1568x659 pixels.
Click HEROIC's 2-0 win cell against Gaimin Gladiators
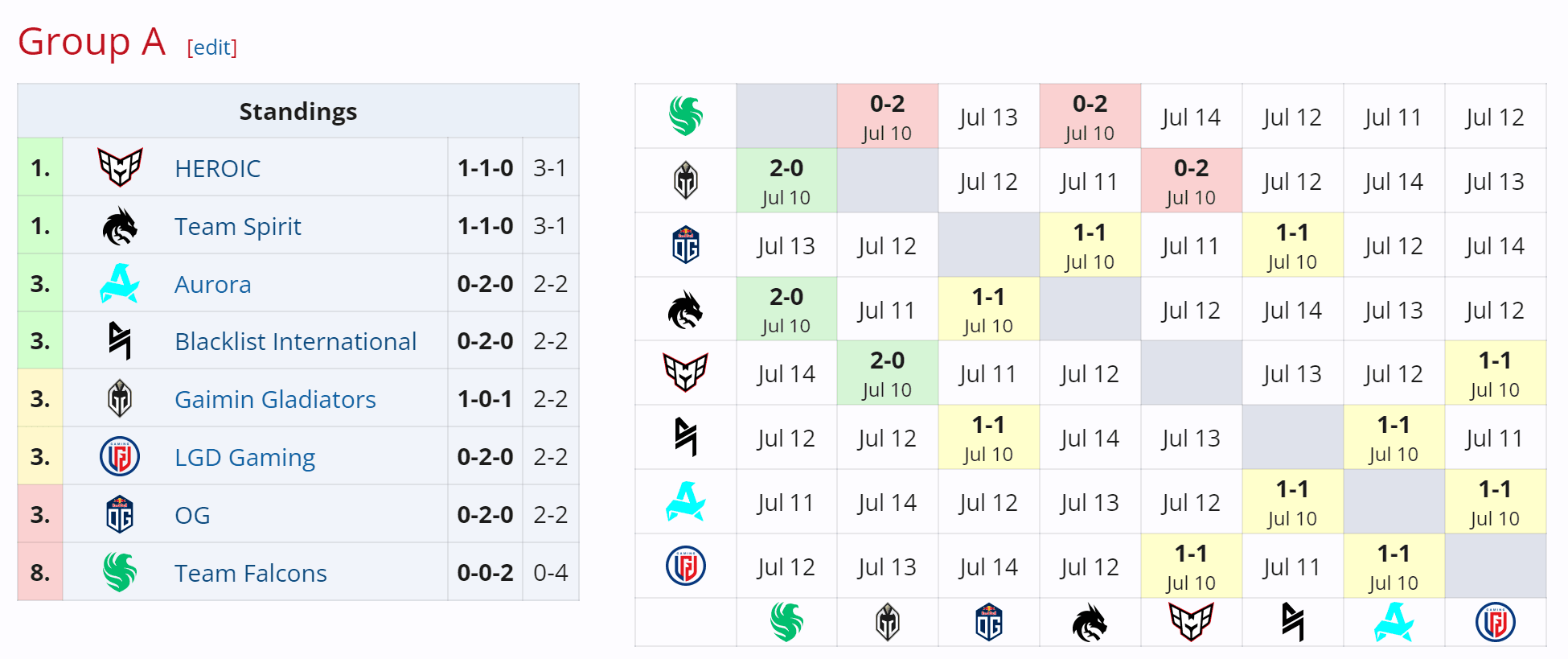pyautogui.click(x=887, y=373)
